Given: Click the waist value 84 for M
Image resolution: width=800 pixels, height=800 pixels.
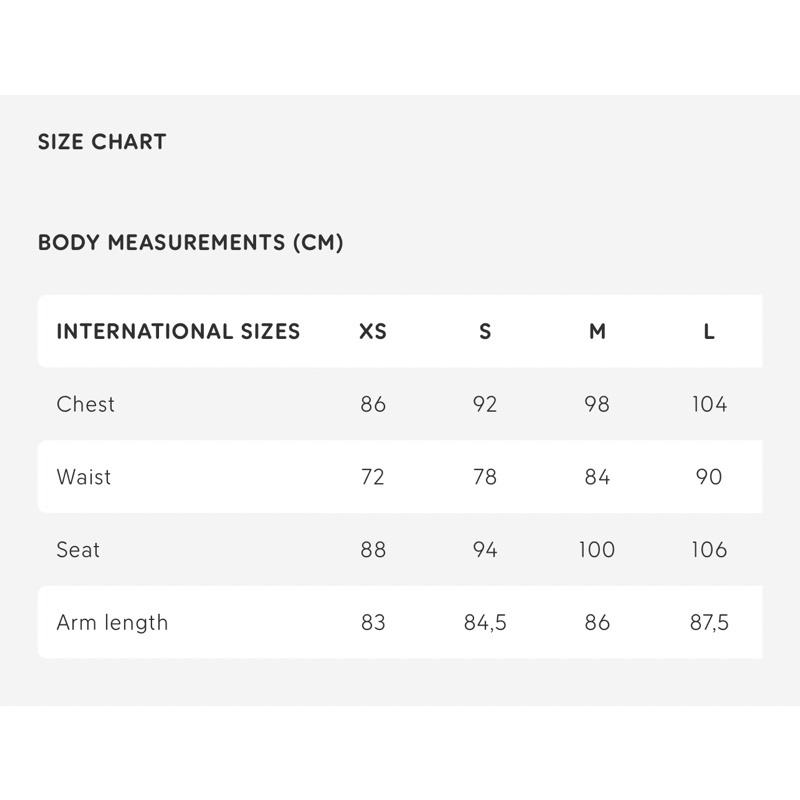Looking at the screenshot, I should 597,477.
